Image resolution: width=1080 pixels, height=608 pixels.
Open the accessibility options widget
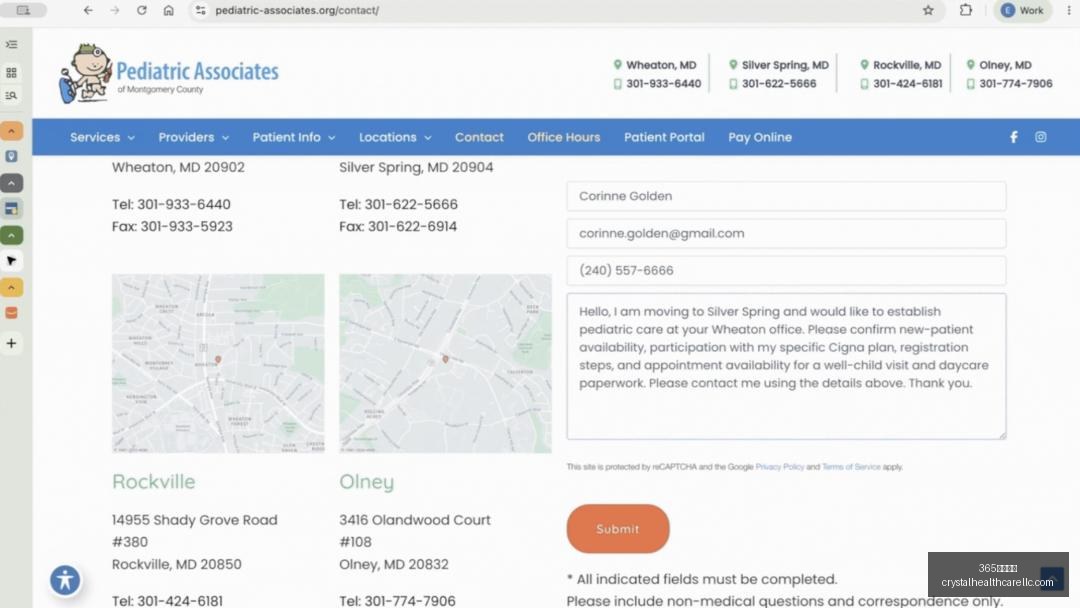click(x=65, y=580)
